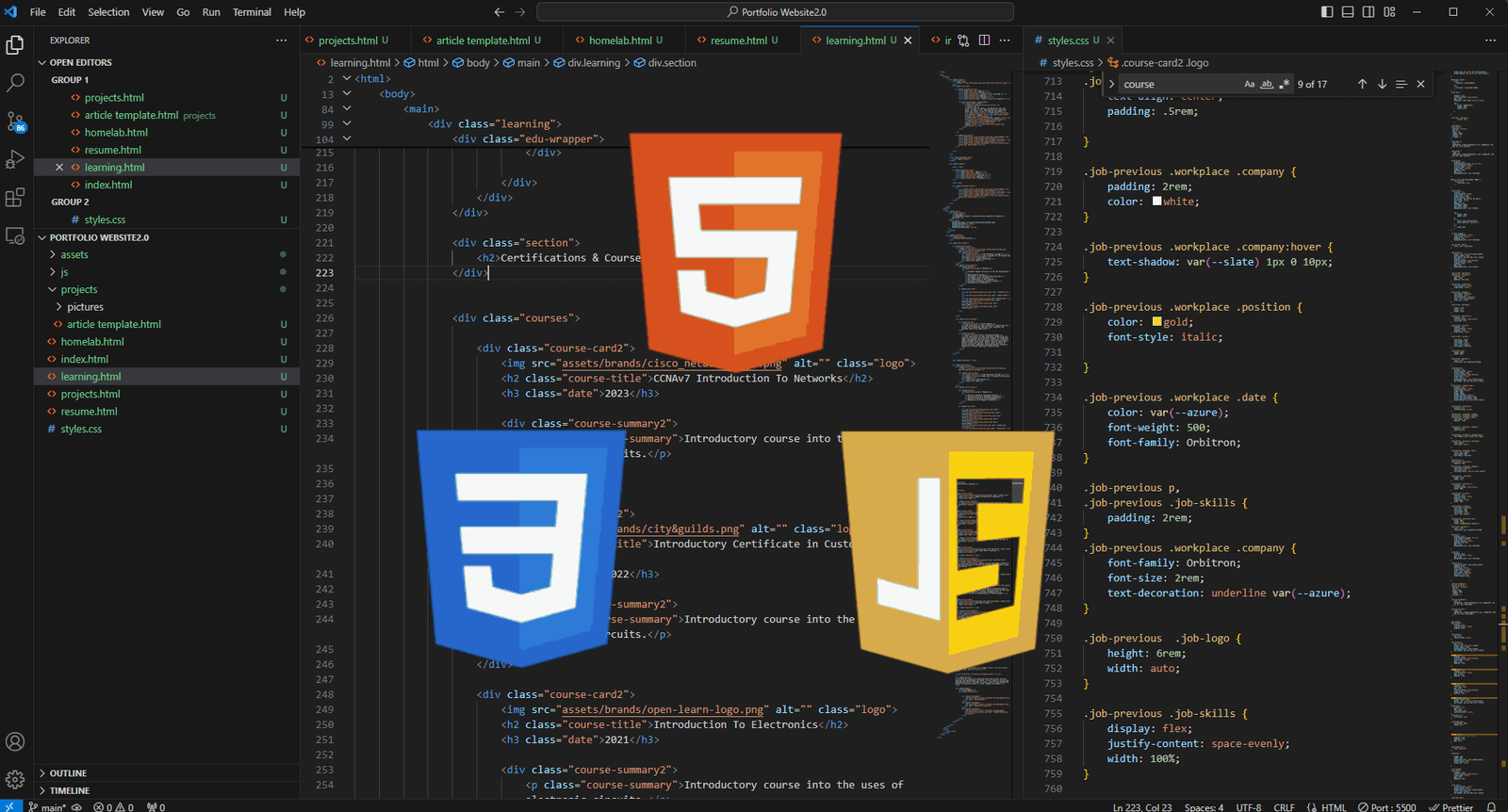
Task: Click the main* branch in the status bar
Action: pos(47,806)
